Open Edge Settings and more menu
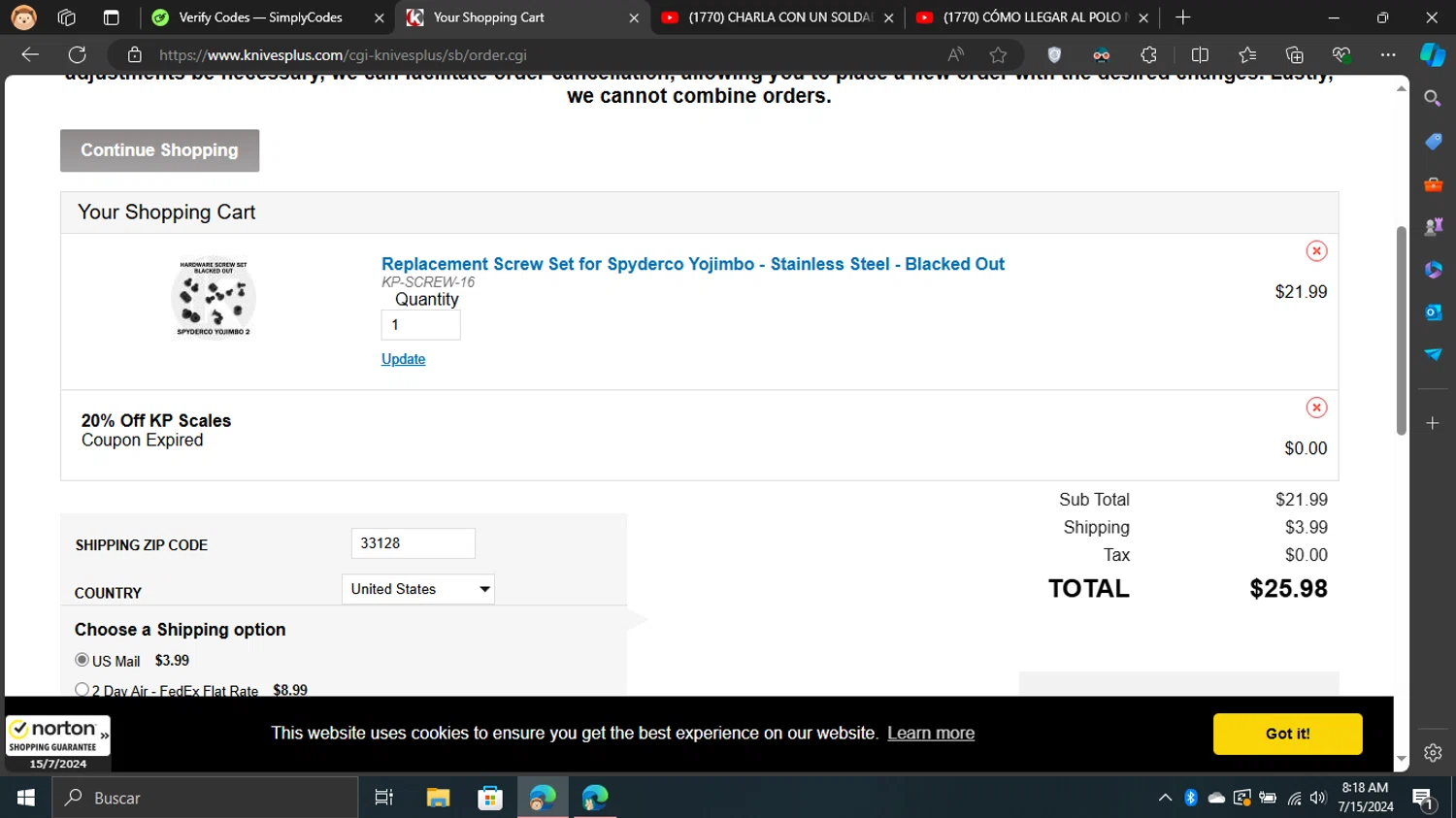 pyautogui.click(x=1388, y=55)
